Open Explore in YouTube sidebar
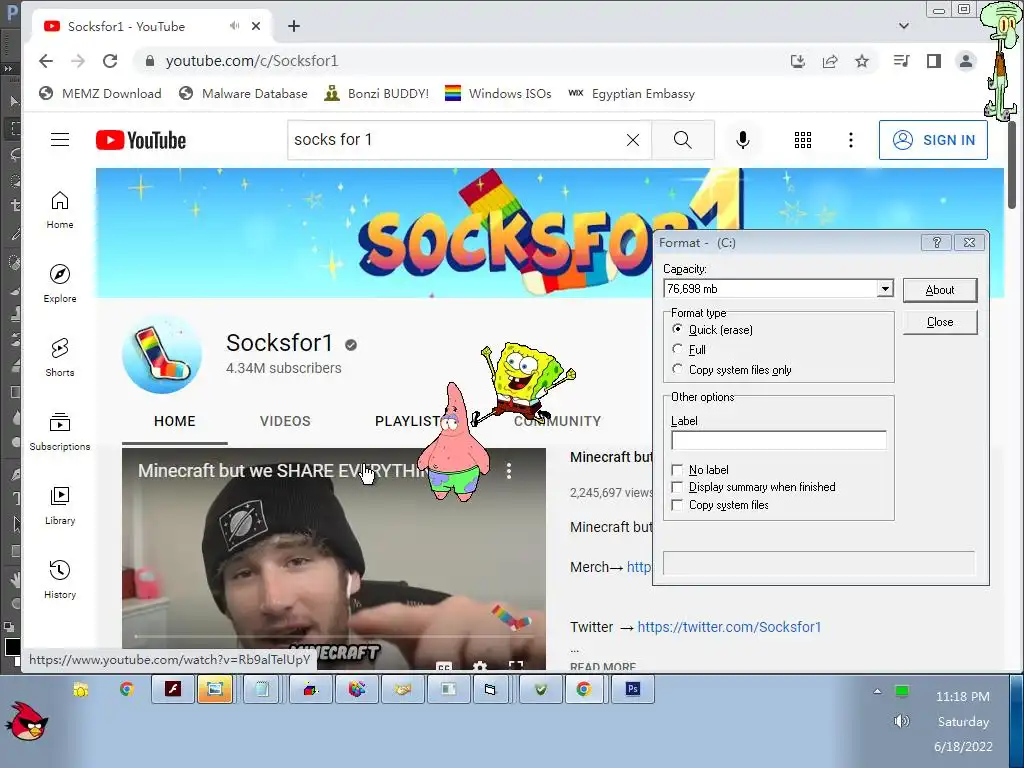The height and width of the screenshot is (768, 1024). [59, 283]
